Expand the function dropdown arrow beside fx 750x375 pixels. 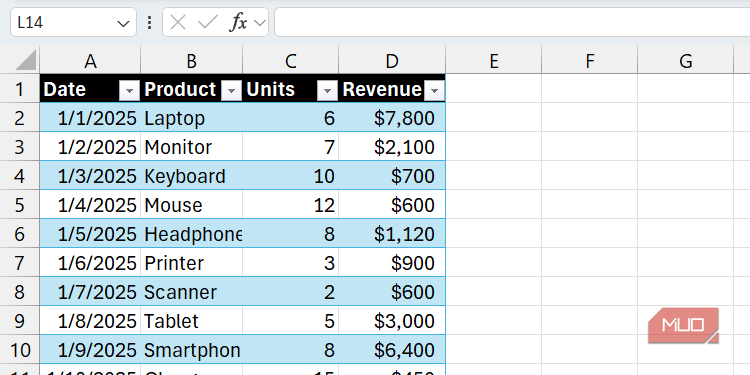tap(260, 22)
